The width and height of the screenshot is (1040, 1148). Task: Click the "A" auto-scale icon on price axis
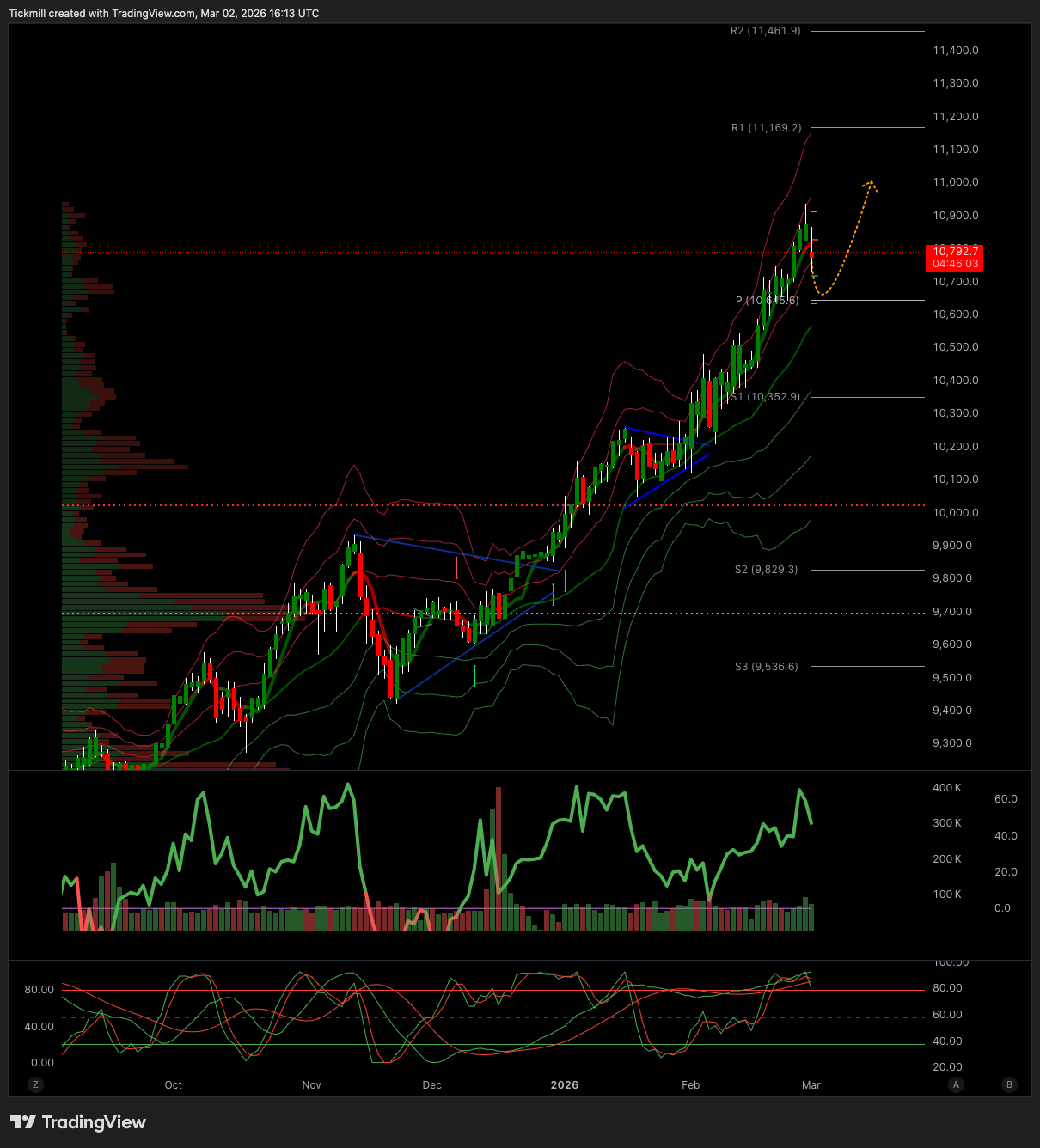[956, 1085]
